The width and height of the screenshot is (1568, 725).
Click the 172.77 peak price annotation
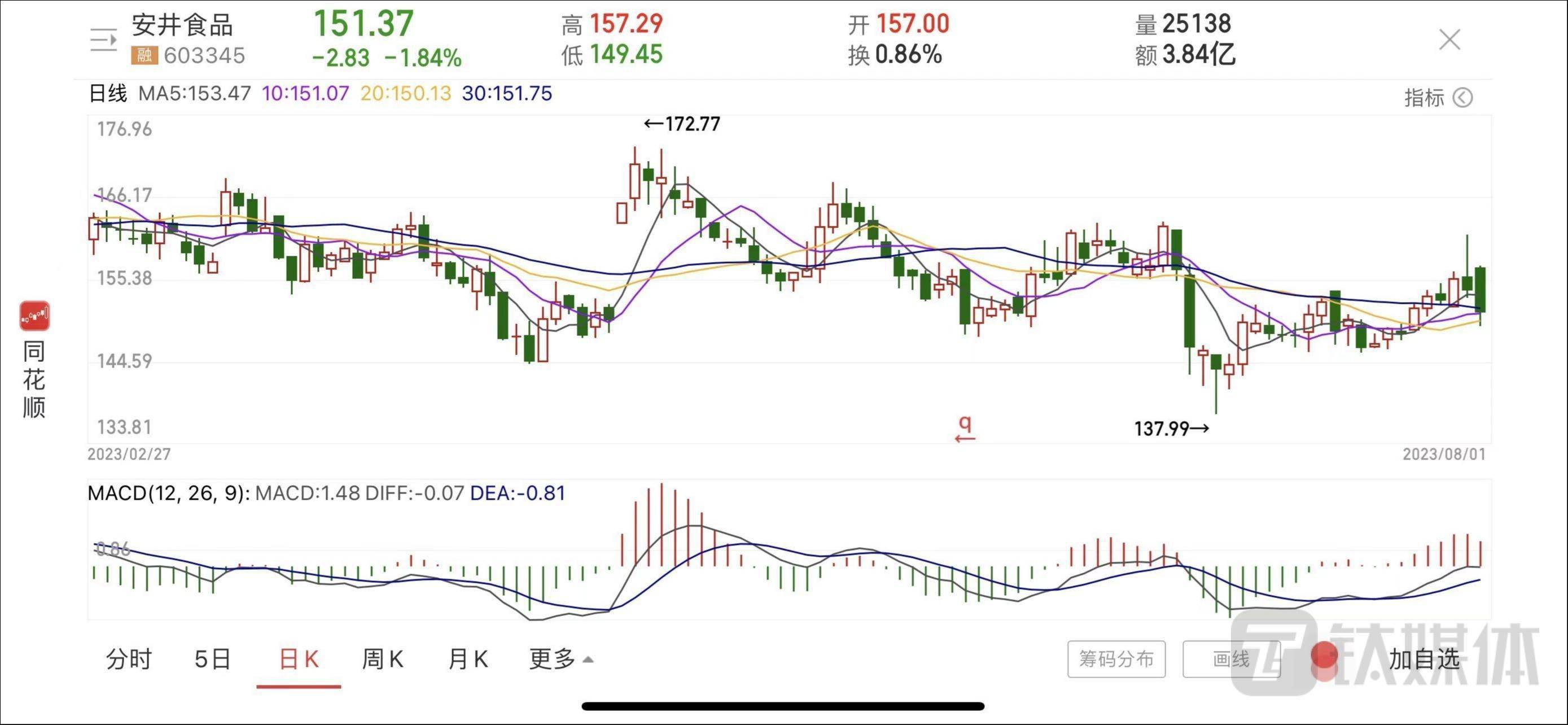682,124
